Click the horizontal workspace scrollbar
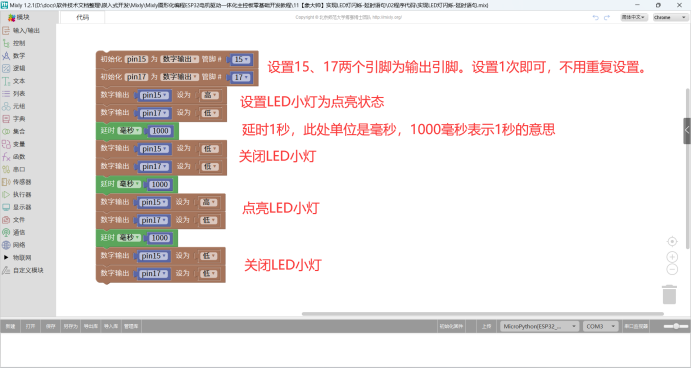 [x=482, y=314]
